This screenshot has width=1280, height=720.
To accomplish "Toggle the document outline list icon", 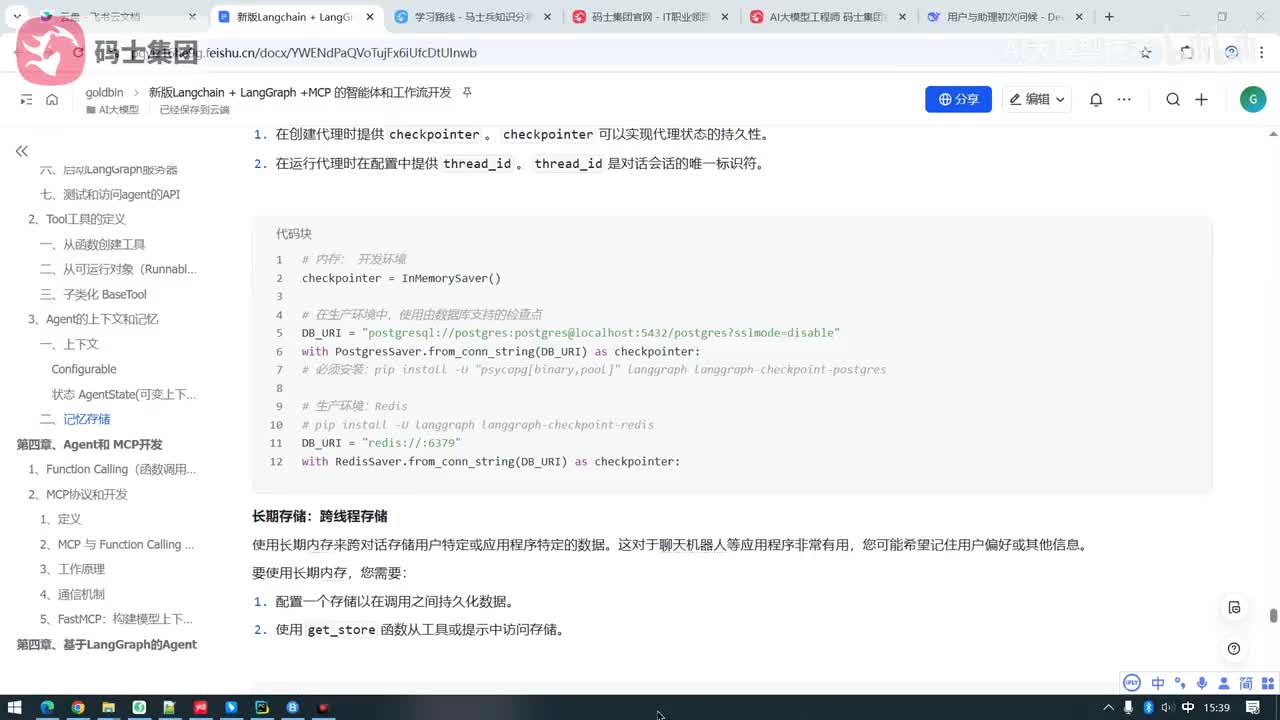I will click(x=26, y=100).
